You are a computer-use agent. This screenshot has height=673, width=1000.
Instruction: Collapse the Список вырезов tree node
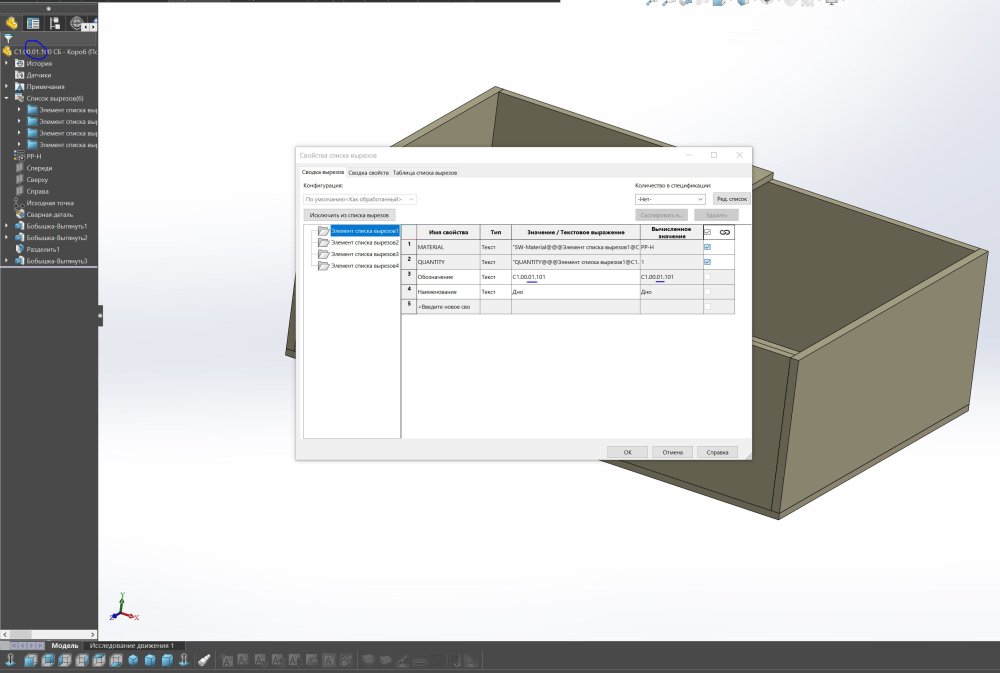click(x=6, y=98)
